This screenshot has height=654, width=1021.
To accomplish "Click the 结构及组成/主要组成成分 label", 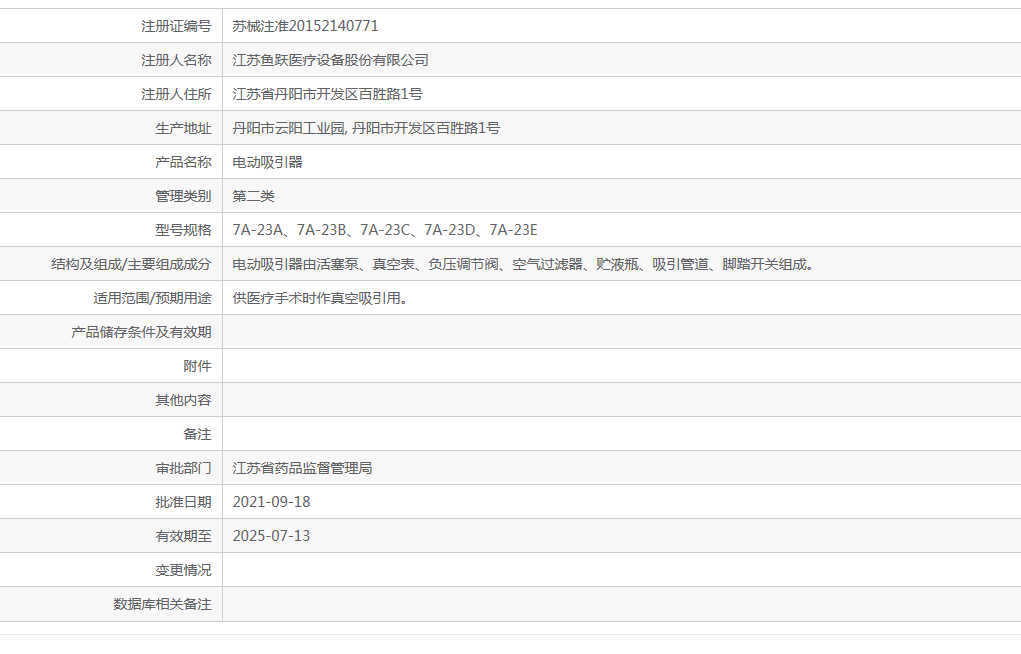I will pos(132,264).
